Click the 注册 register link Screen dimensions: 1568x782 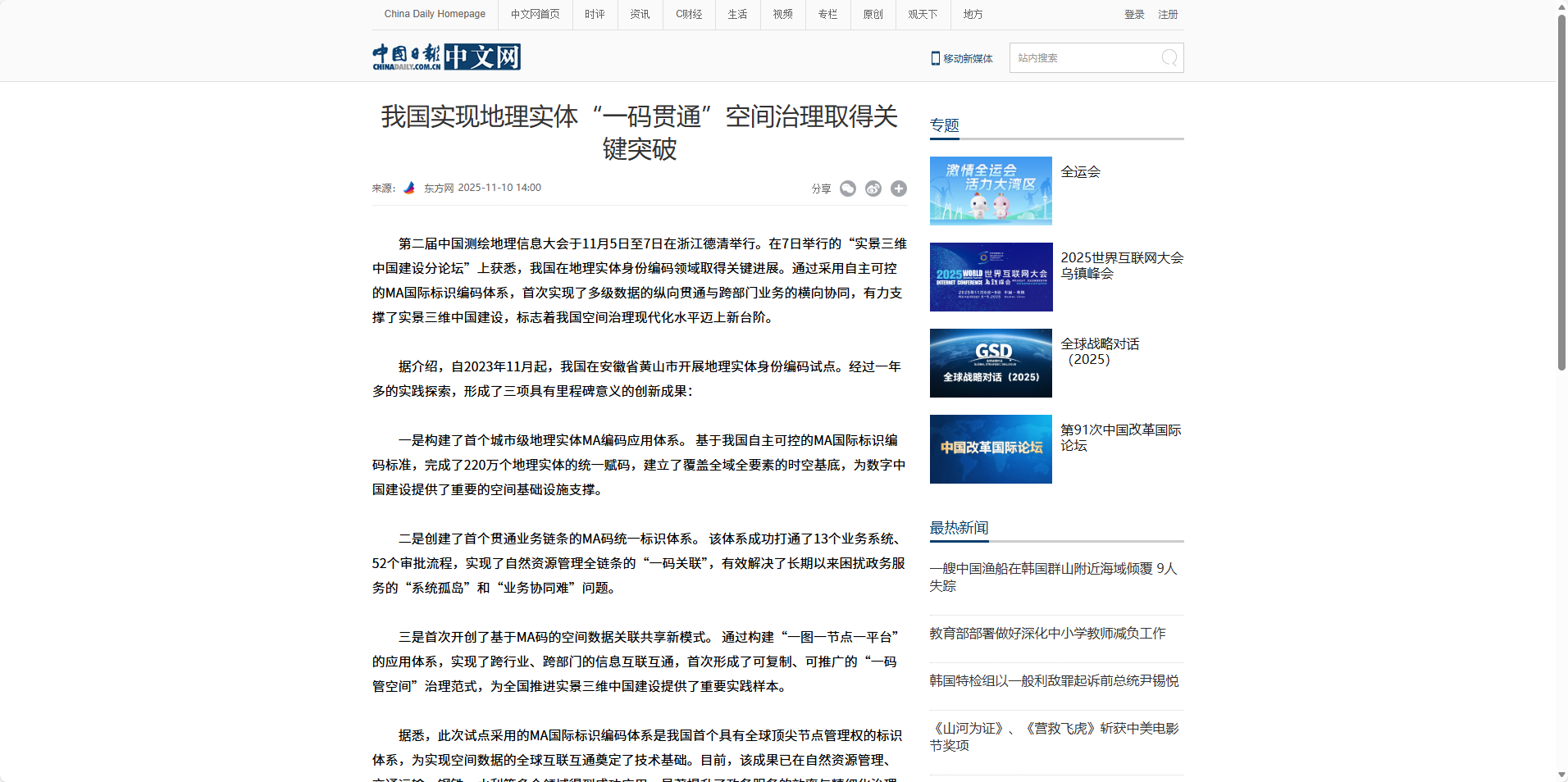(1167, 14)
